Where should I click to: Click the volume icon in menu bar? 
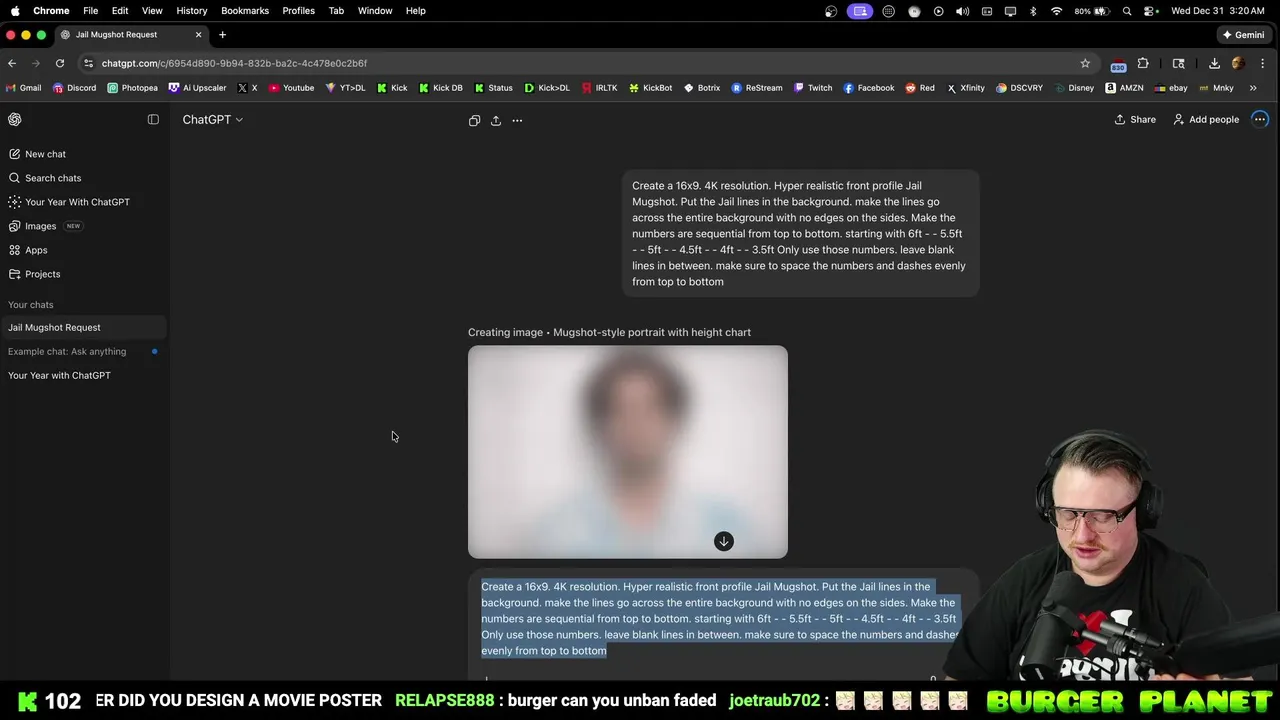(962, 11)
